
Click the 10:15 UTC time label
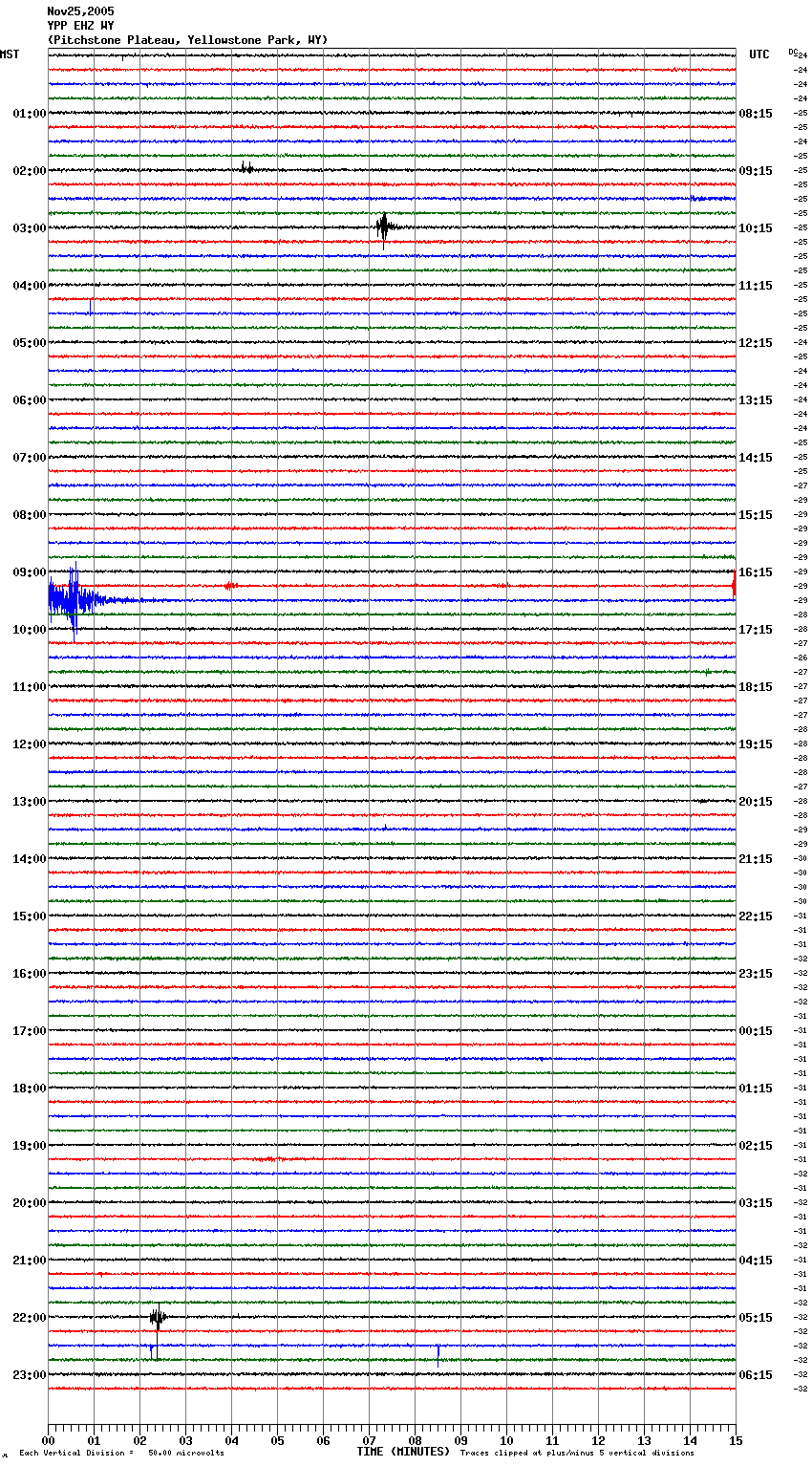(756, 228)
